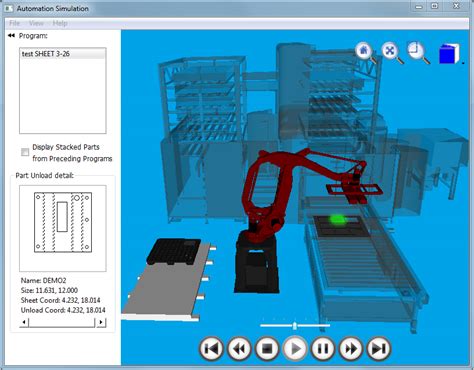
Task: Open the File menu
Action: point(14,23)
